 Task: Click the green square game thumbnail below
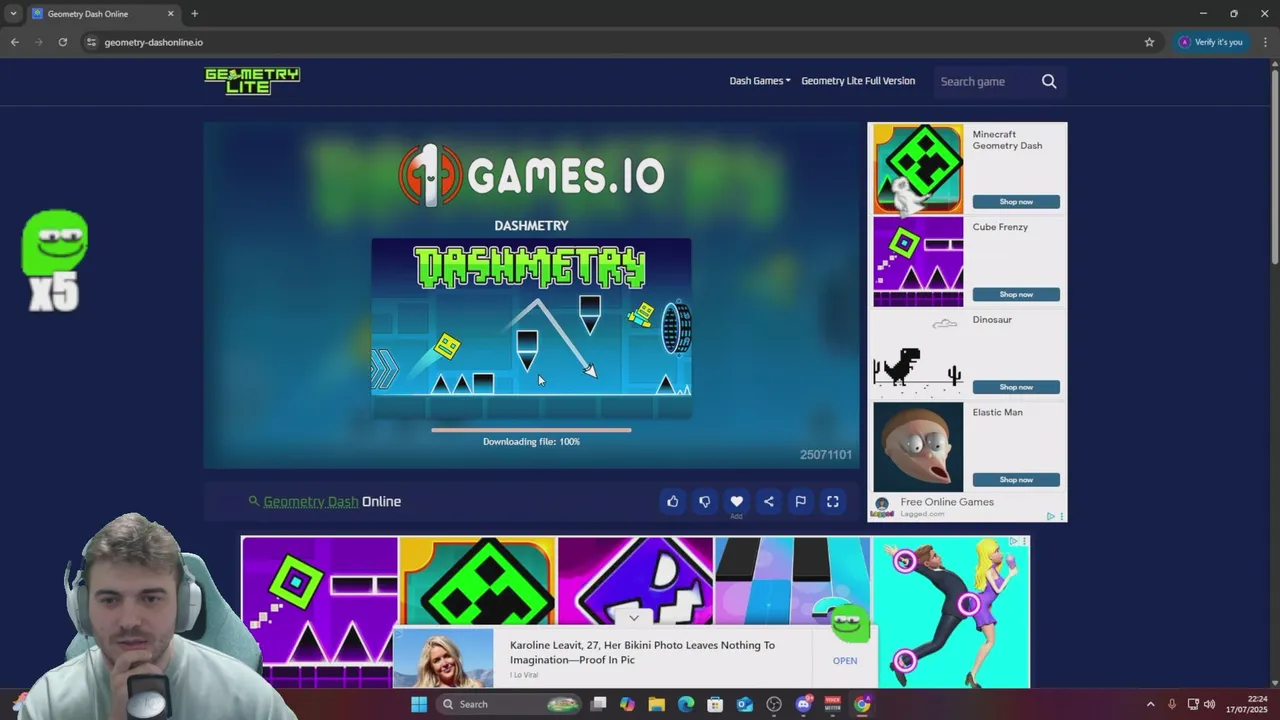[x=320, y=612]
